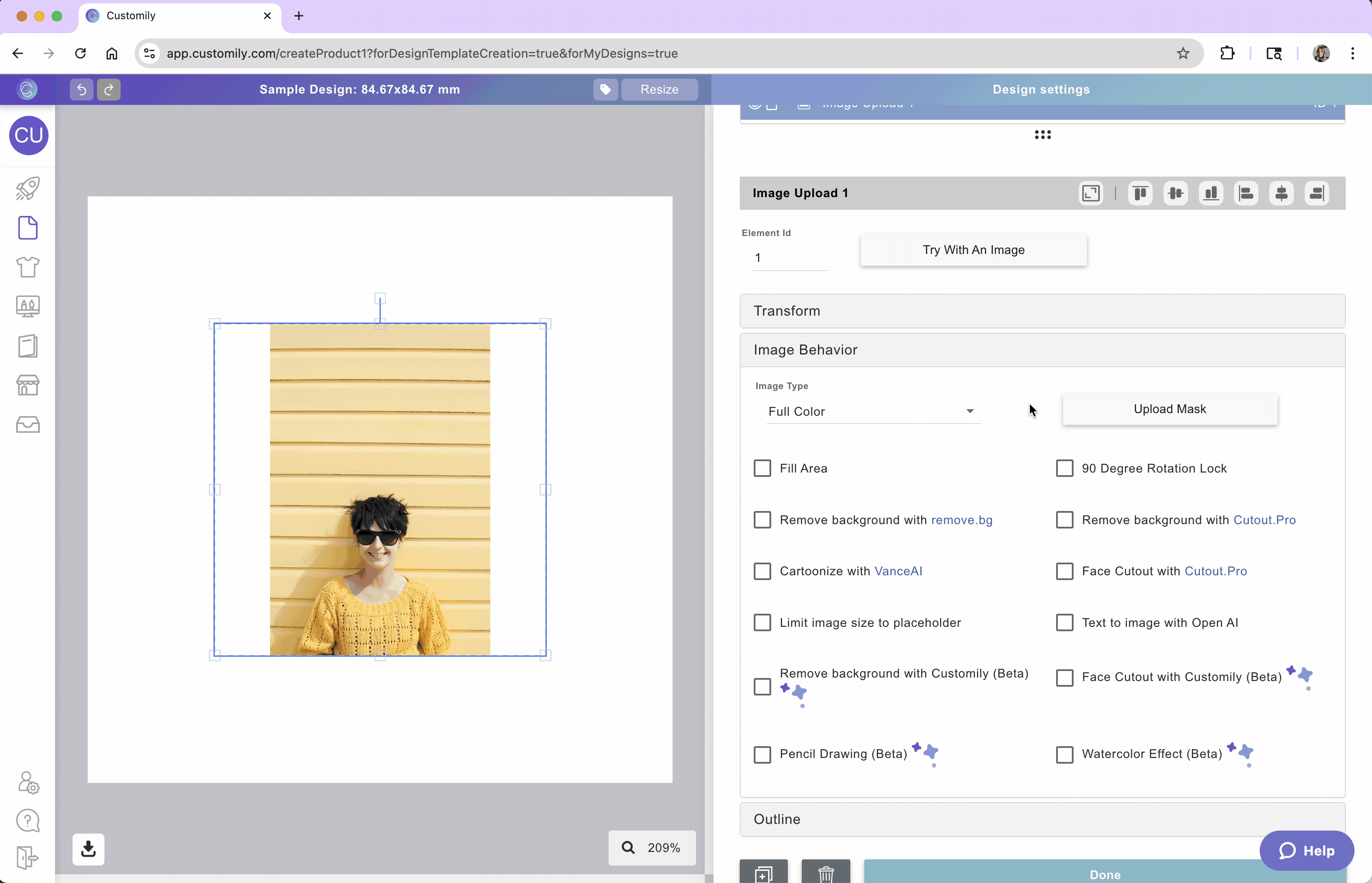Align element to top edge
Image resolution: width=1372 pixels, height=883 pixels.
click(1140, 193)
